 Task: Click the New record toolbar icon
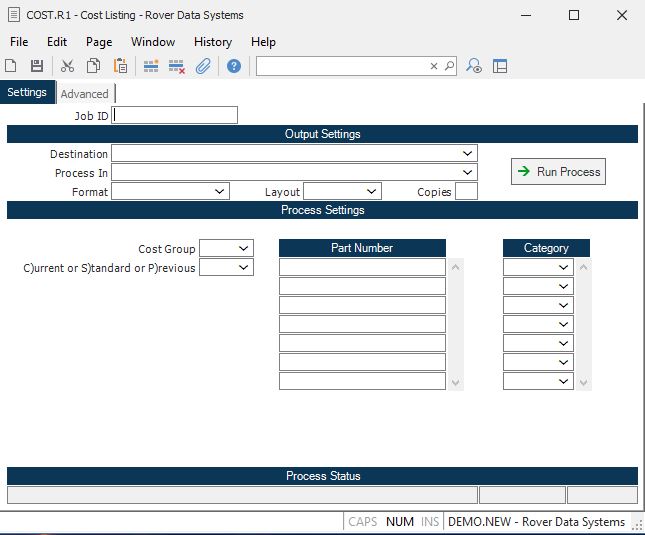[11, 66]
